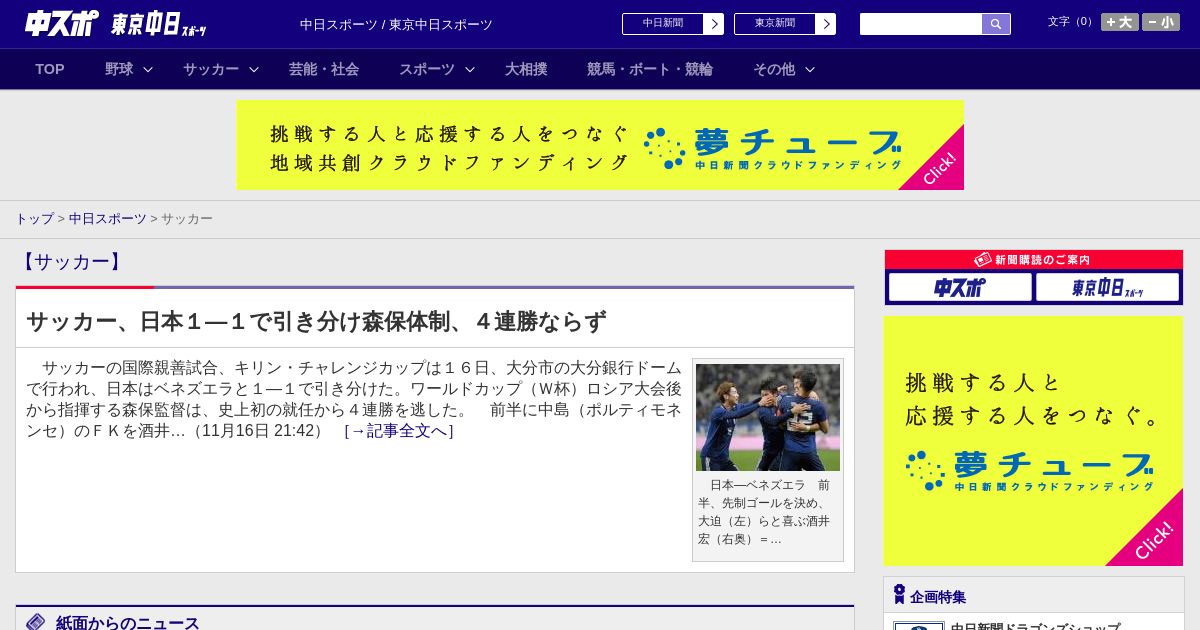Open 大相撲 navigation item
The image size is (1200, 630).
526,69
